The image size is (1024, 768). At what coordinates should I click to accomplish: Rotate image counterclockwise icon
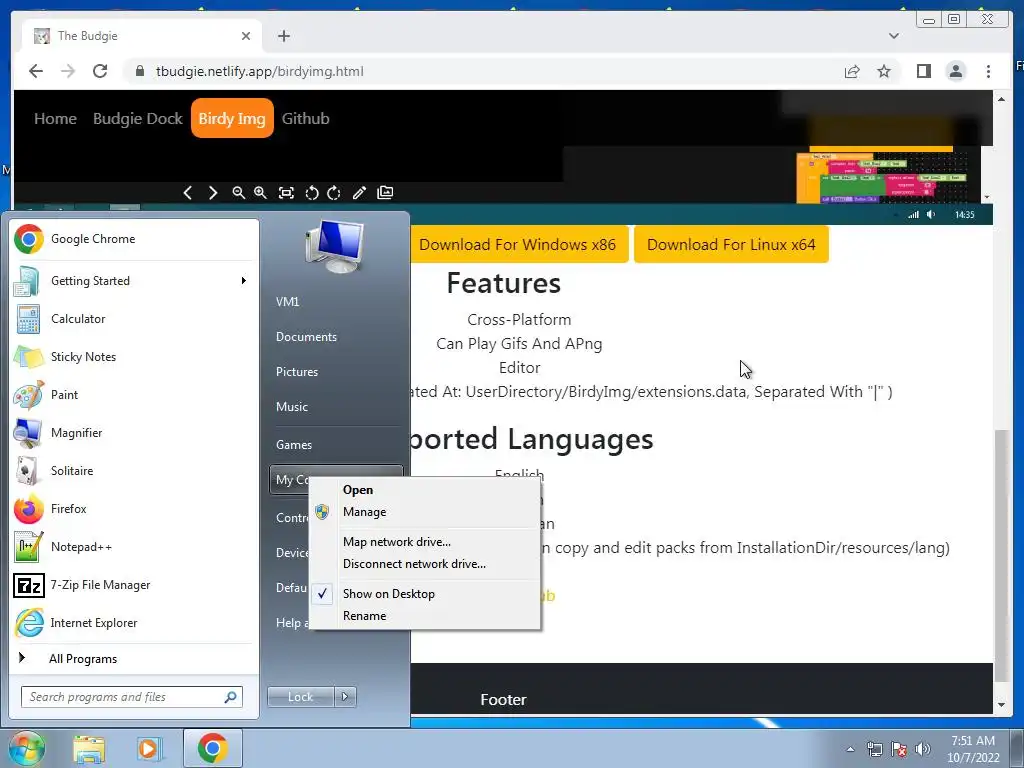click(x=312, y=193)
